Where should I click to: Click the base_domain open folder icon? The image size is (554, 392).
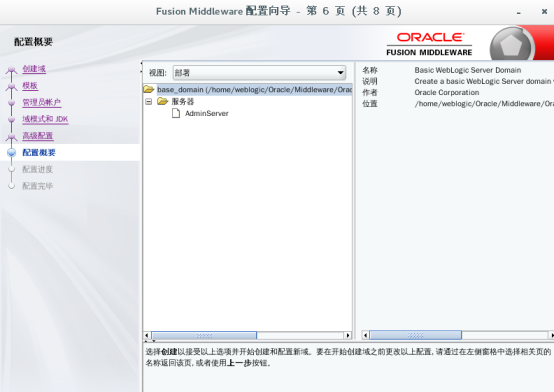coord(149,89)
